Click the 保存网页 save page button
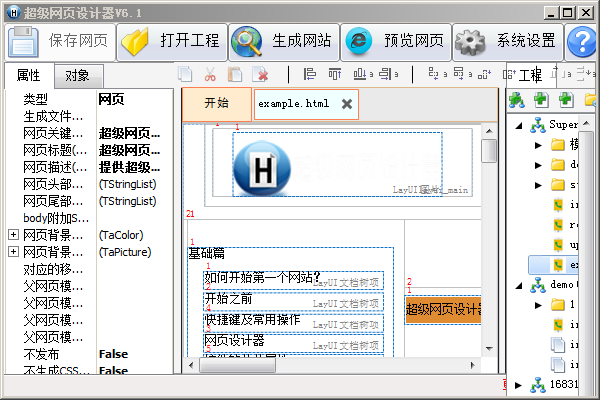This screenshot has height=400, width=600. [x=60, y=41]
